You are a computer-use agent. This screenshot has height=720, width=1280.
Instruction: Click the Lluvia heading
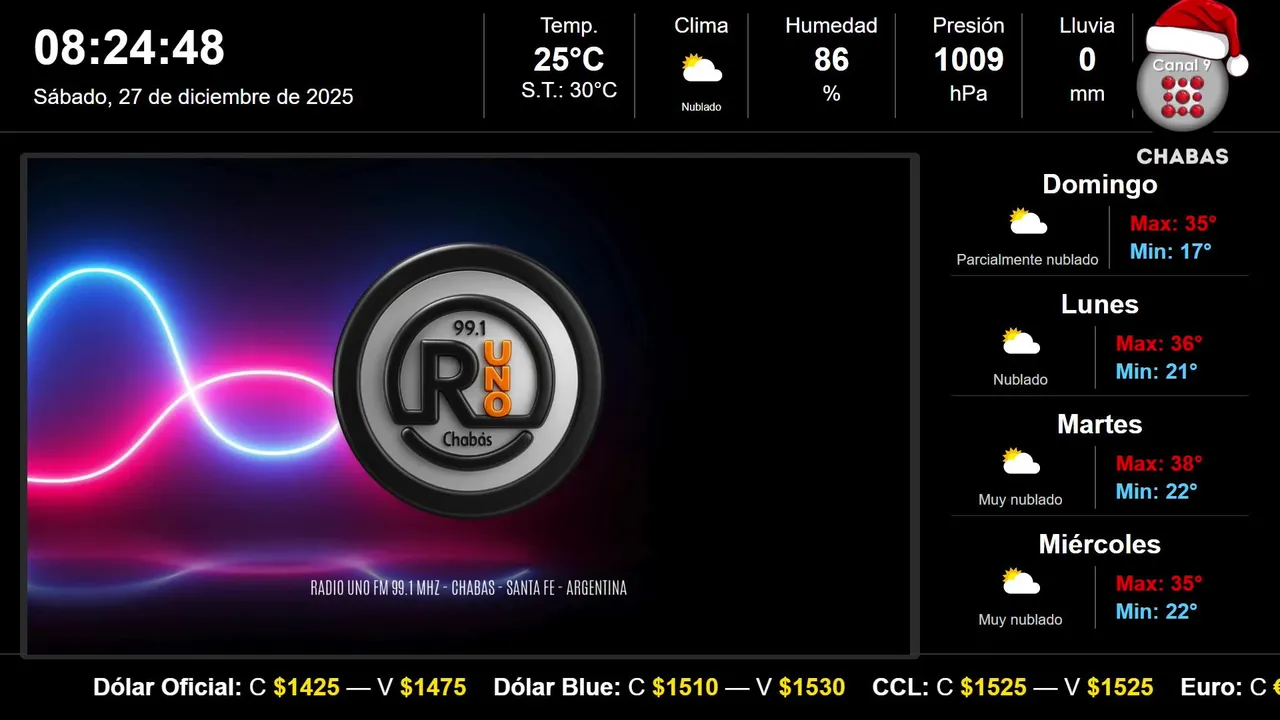click(1087, 26)
